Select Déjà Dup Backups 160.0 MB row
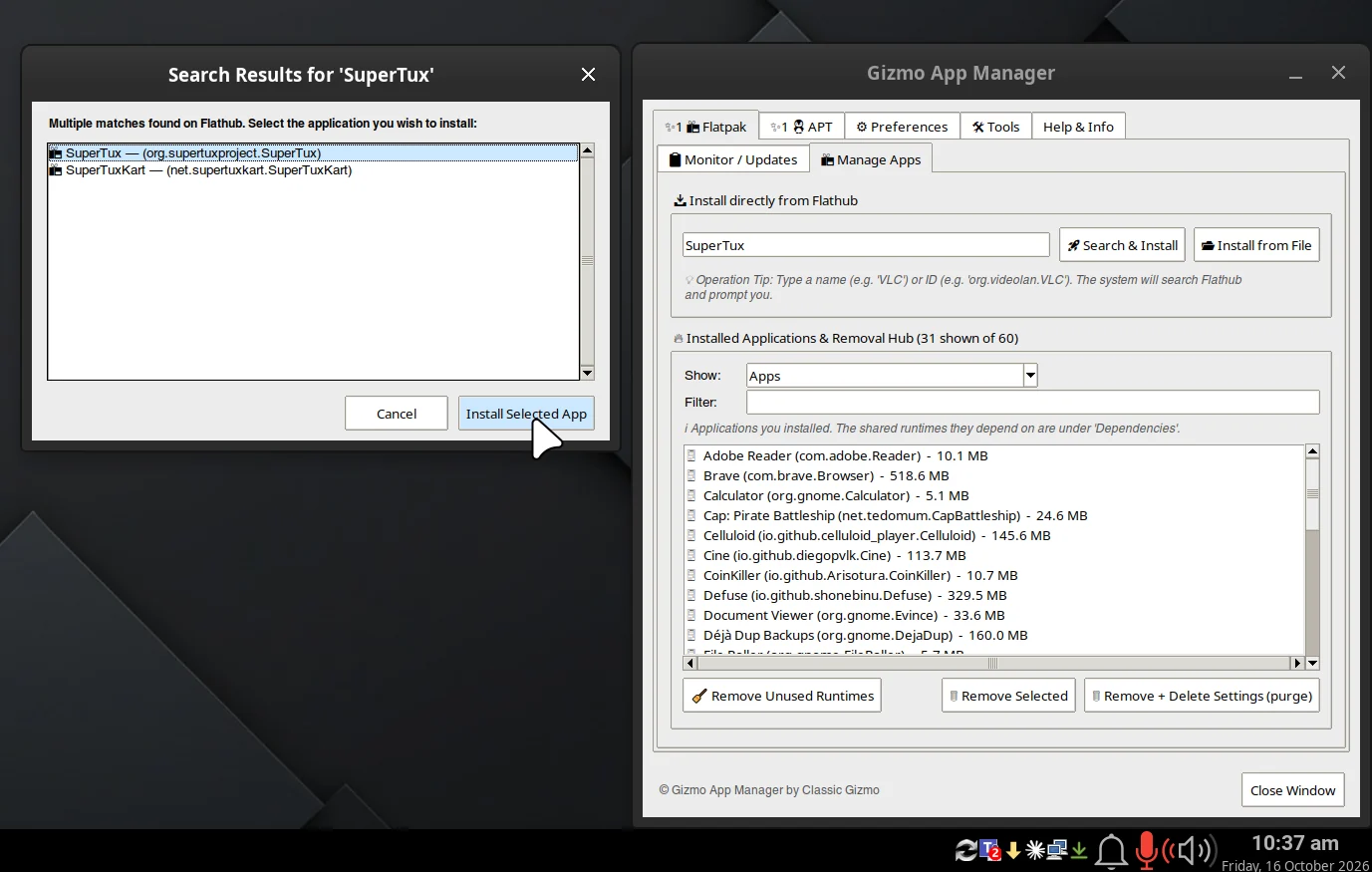The height and width of the screenshot is (872, 1372). coord(993,635)
